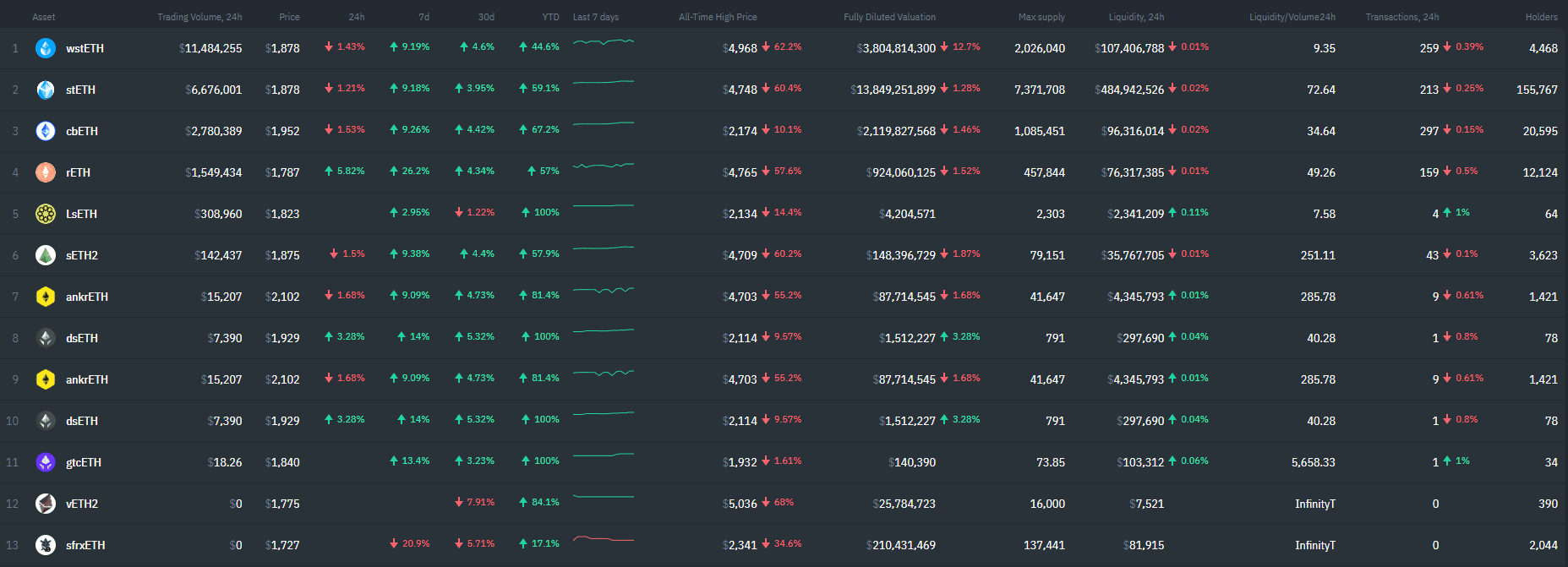Click the cbETH coin icon

tap(46, 131)
